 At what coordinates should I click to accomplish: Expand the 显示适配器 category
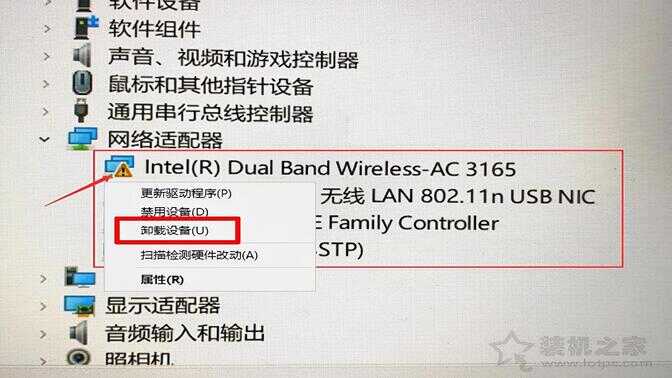click(x=43, y=306)
